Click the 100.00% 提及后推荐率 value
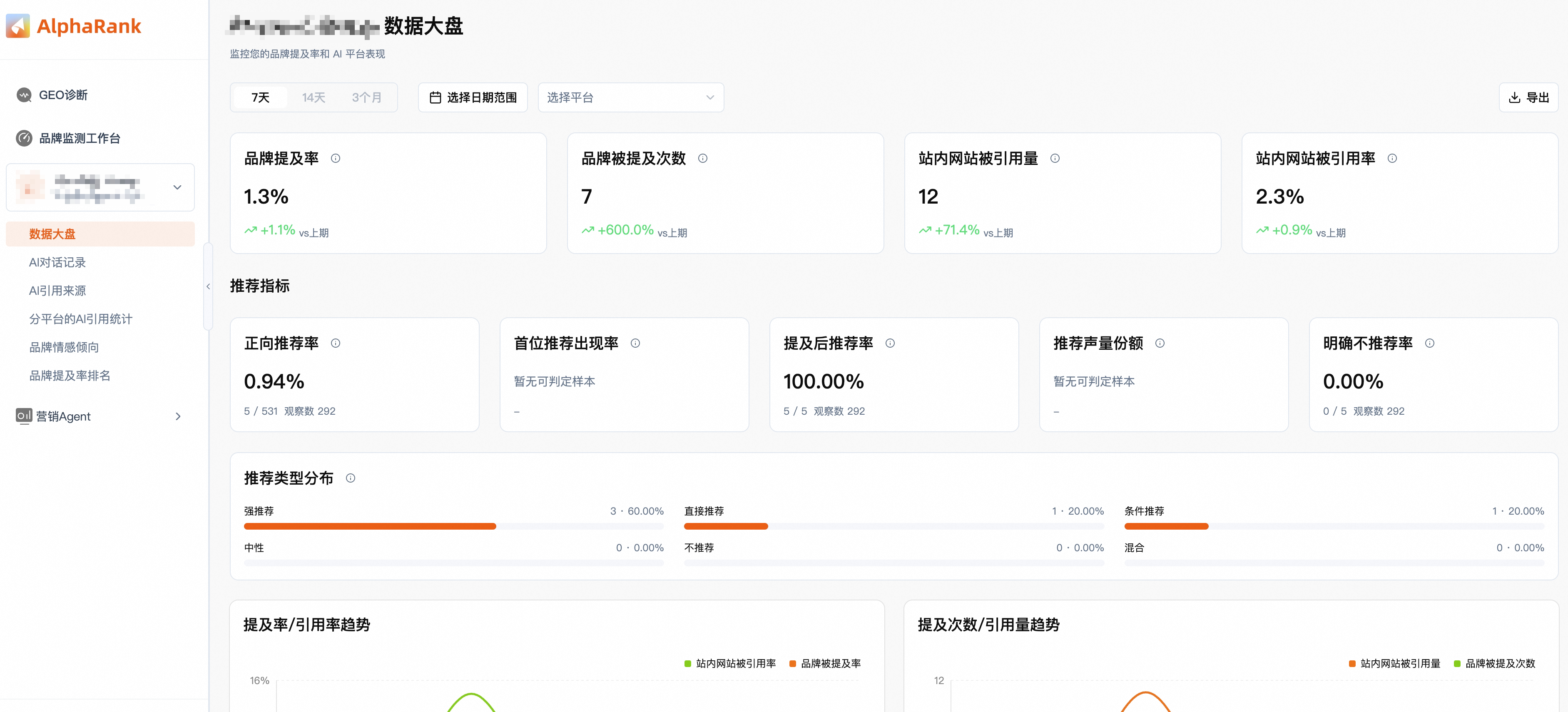Viewport: 1568px width, 712px height. (824, 381)
